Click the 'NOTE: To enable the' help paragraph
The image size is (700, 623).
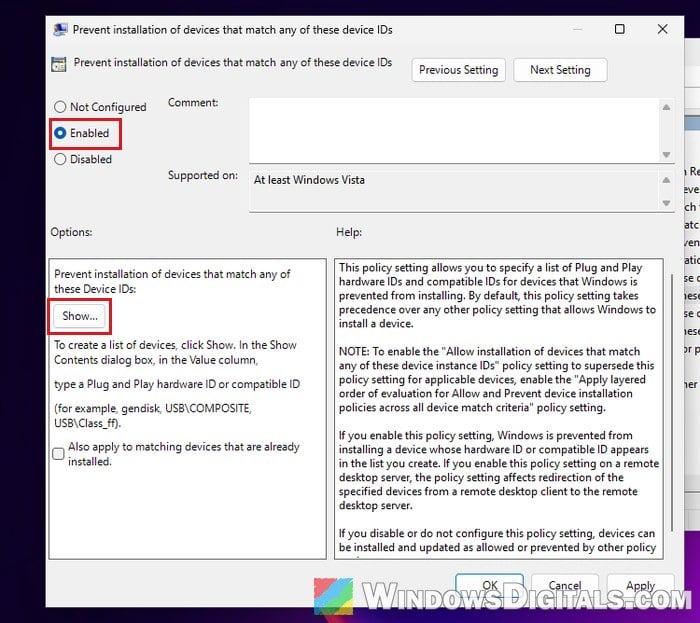[x=496, y=379]
